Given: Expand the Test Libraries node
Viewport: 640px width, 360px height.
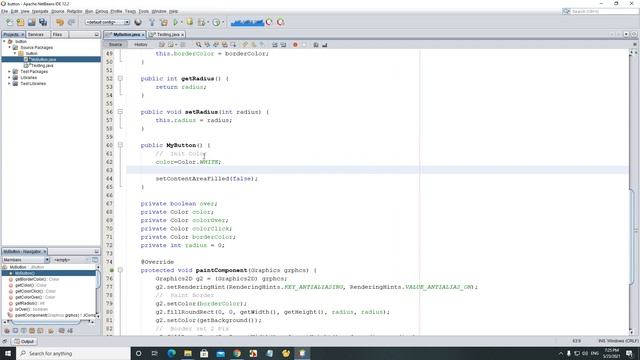Looking at the screenshot, I should click(x=9, y=83).
